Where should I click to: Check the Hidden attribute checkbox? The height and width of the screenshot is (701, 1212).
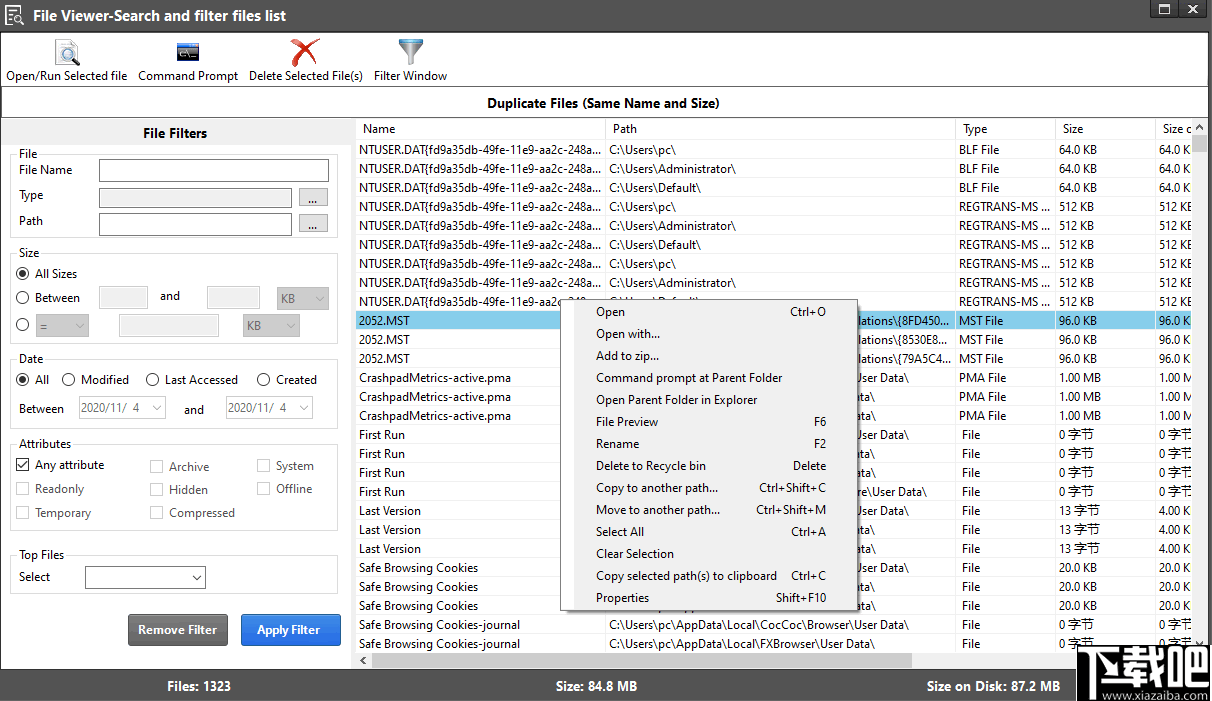pos(157,488)
